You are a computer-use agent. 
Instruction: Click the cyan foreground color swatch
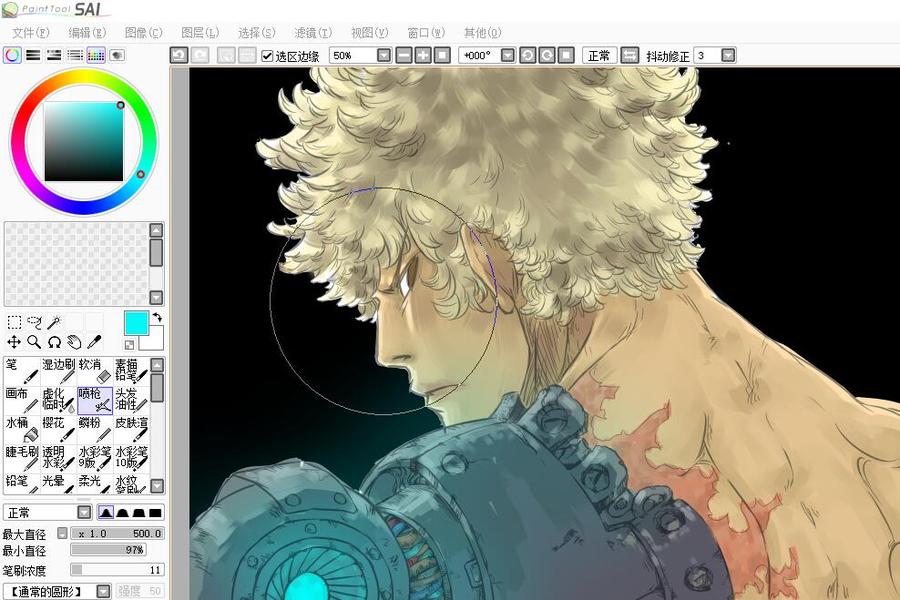point(136,323)
